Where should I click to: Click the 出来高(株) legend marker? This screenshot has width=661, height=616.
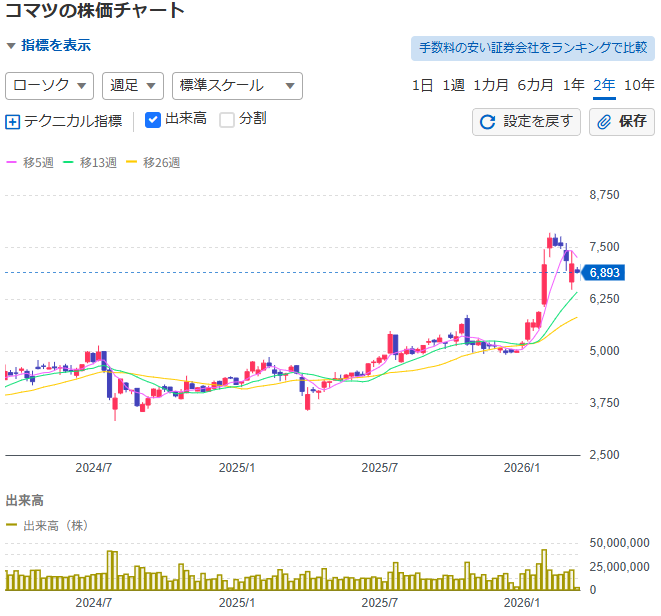(x=12, y=524)
